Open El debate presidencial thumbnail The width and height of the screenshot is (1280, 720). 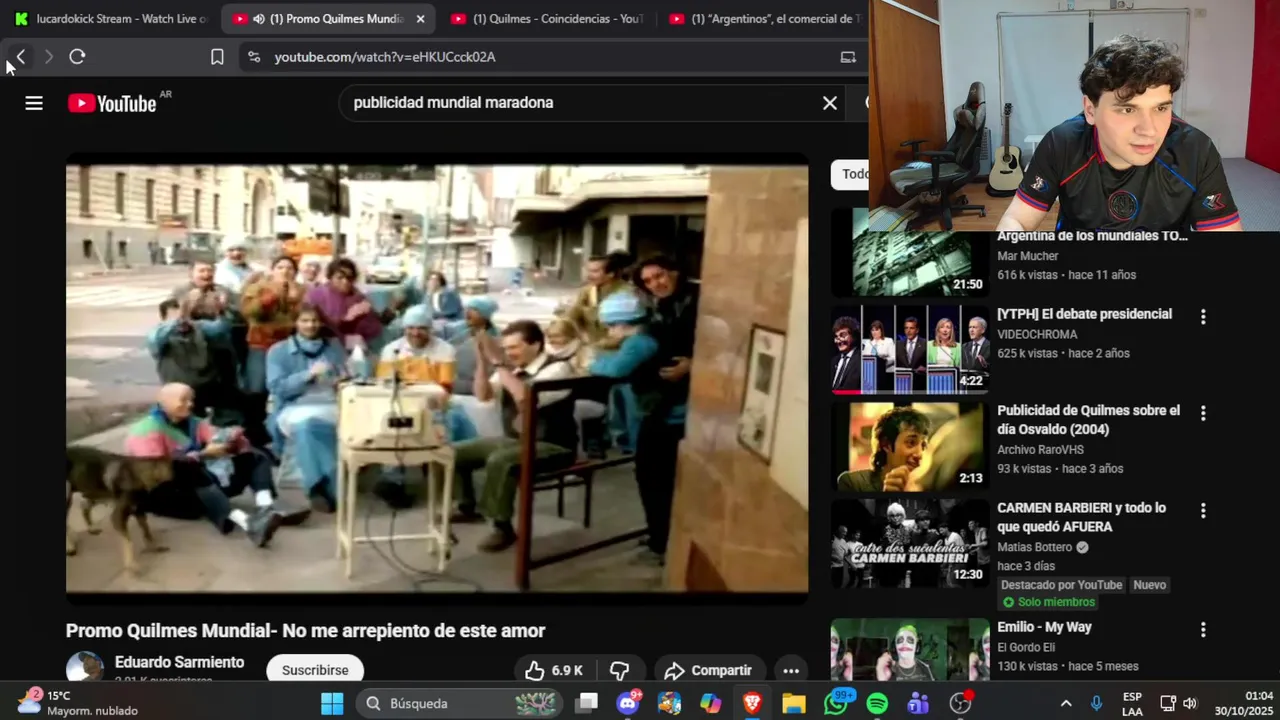(910, 350)
